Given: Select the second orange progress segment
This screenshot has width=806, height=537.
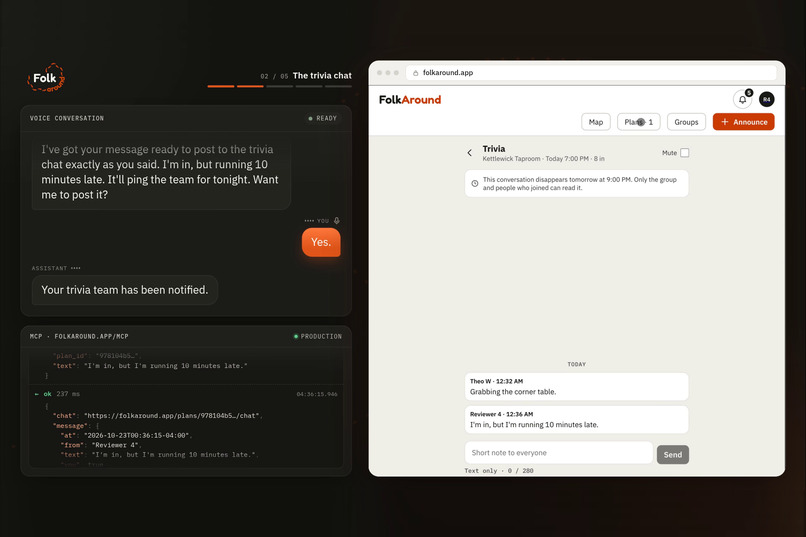Looking at the screenshot, I should point(250,86).
